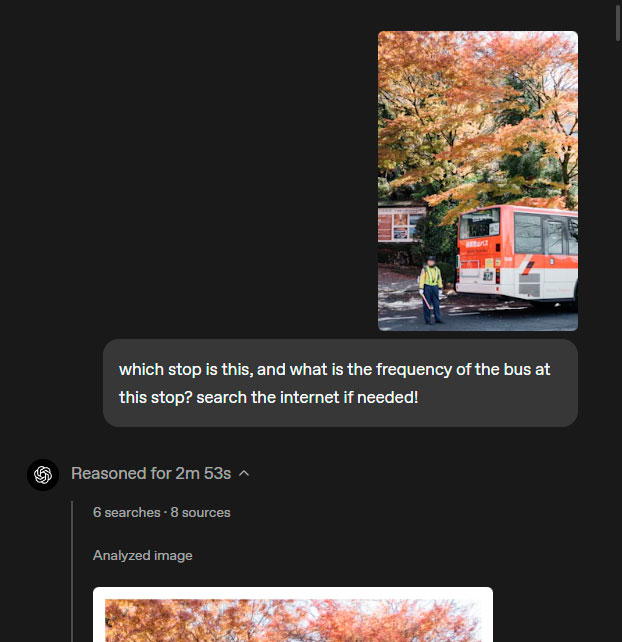View the '8 sources' list
The image size is (622, 642).
coord(200,512)
